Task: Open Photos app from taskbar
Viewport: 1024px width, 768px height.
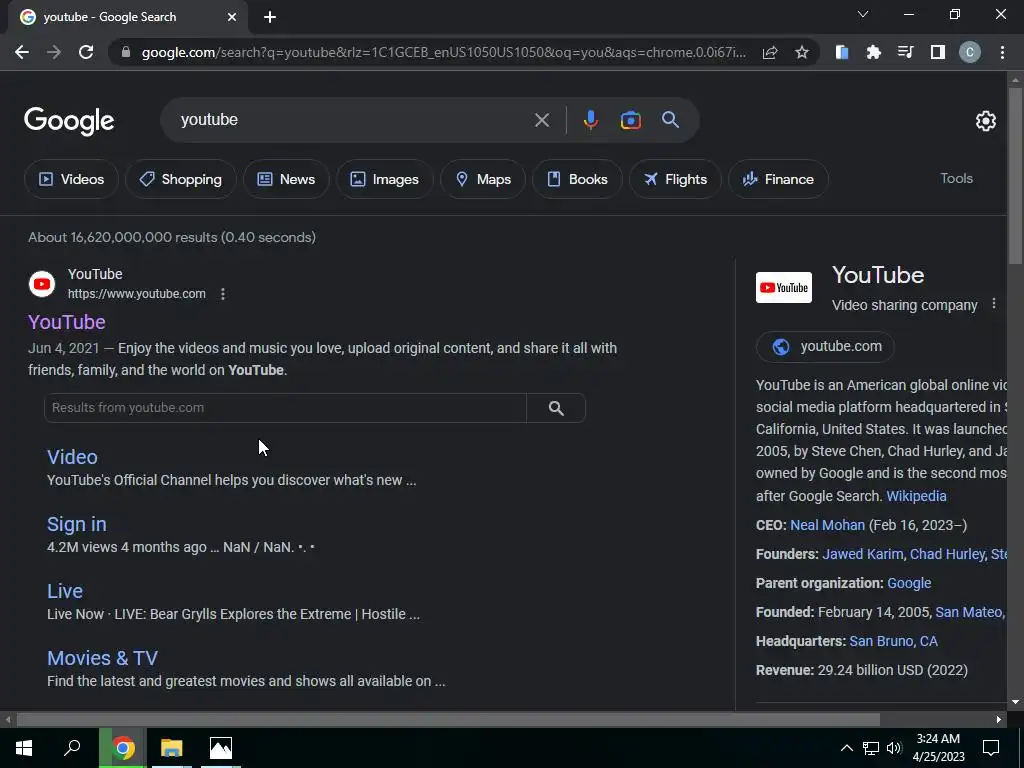Action: pos(221,748)
